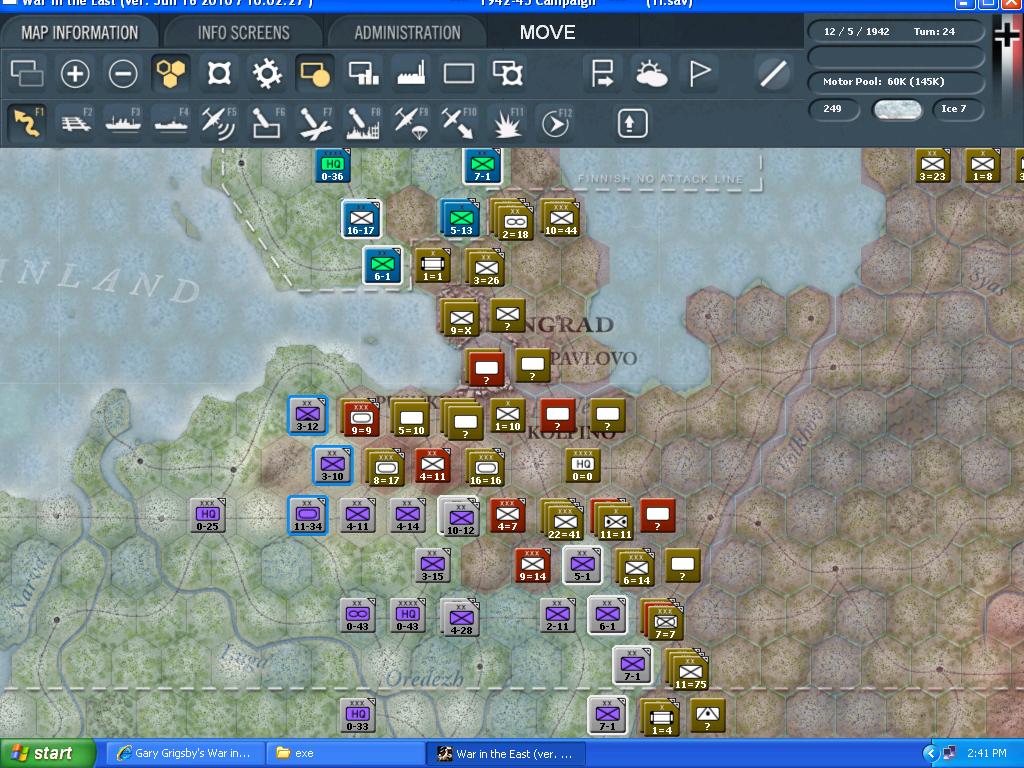This screenshot has height=768, width=1024.
Task: Click the date 12 / 5 / 1942 display
Action: point(856,31)
